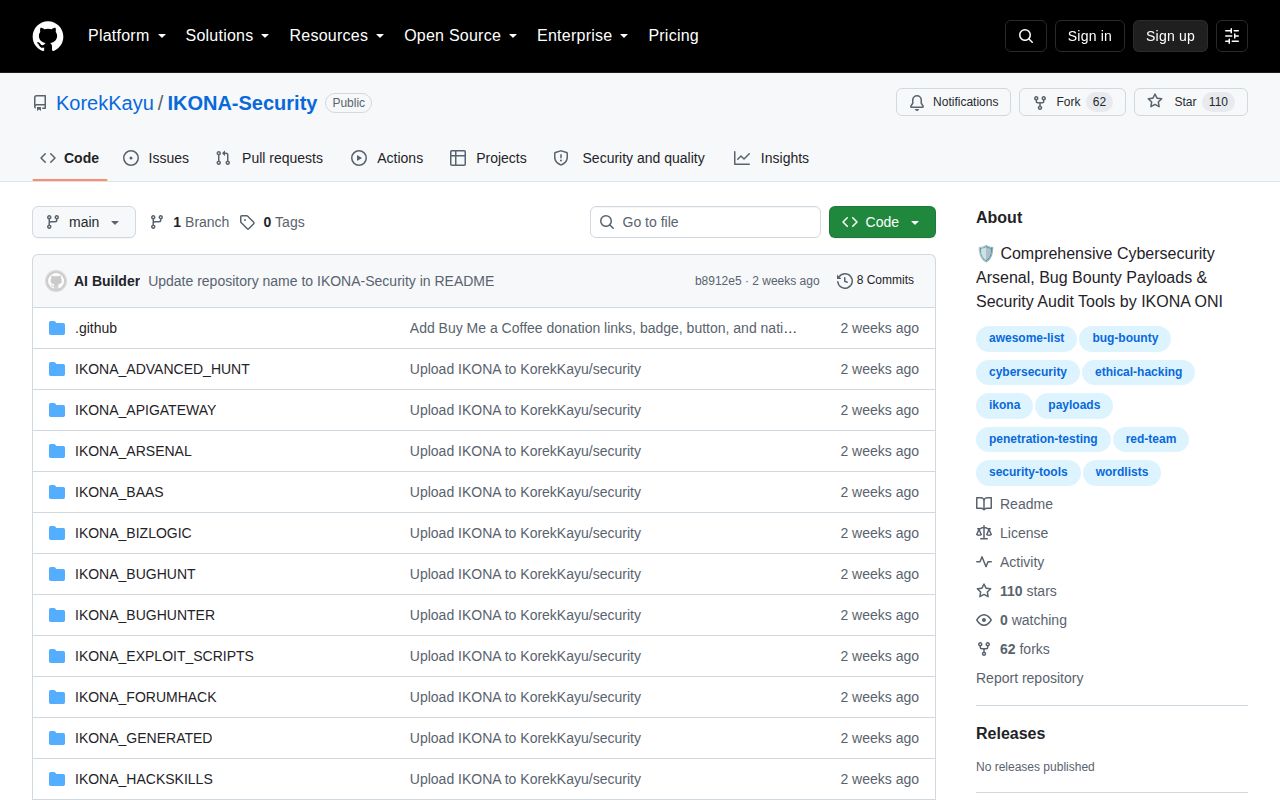Open the search magnifier icon in header
The image size is (1280, 800).
pyautogui.click(x=1026, y=36)
